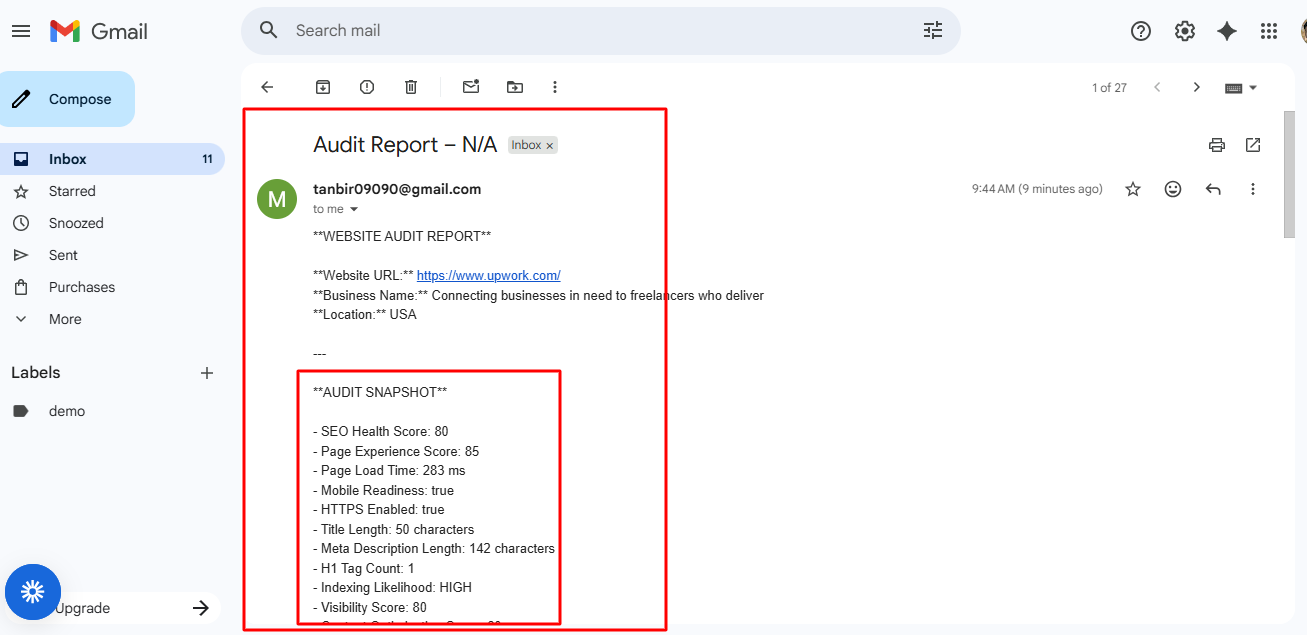The height and width of the screenshot is (635, 1307).
Task: Open the email in a new window
Action: [1252, 145]
